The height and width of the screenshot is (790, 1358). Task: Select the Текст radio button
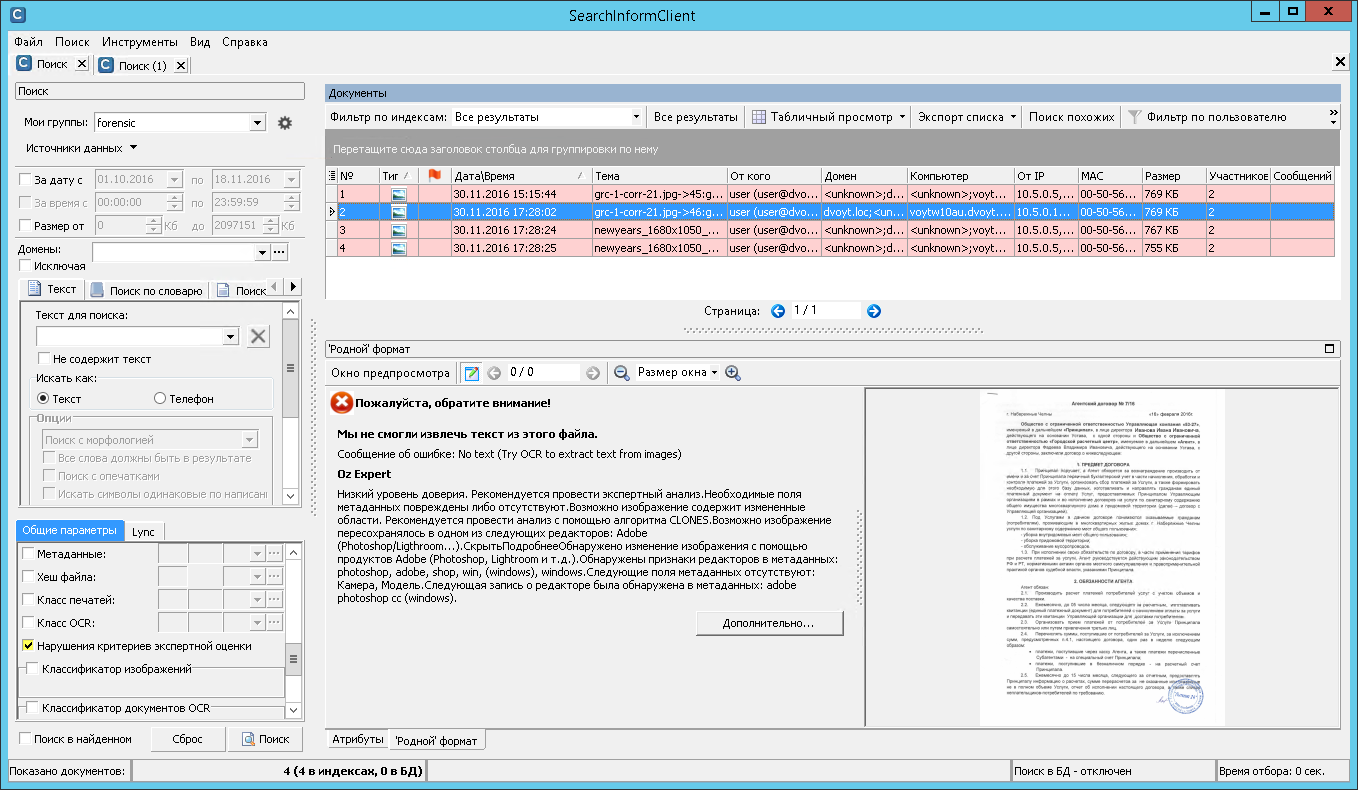[x=43, y=399]
